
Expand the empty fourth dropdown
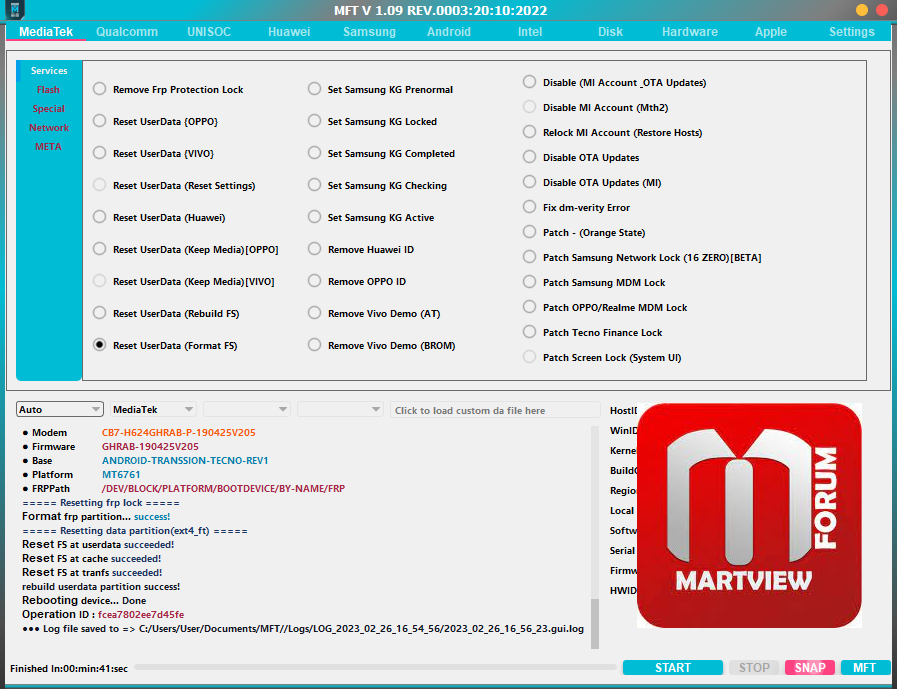tap(340, 409)
